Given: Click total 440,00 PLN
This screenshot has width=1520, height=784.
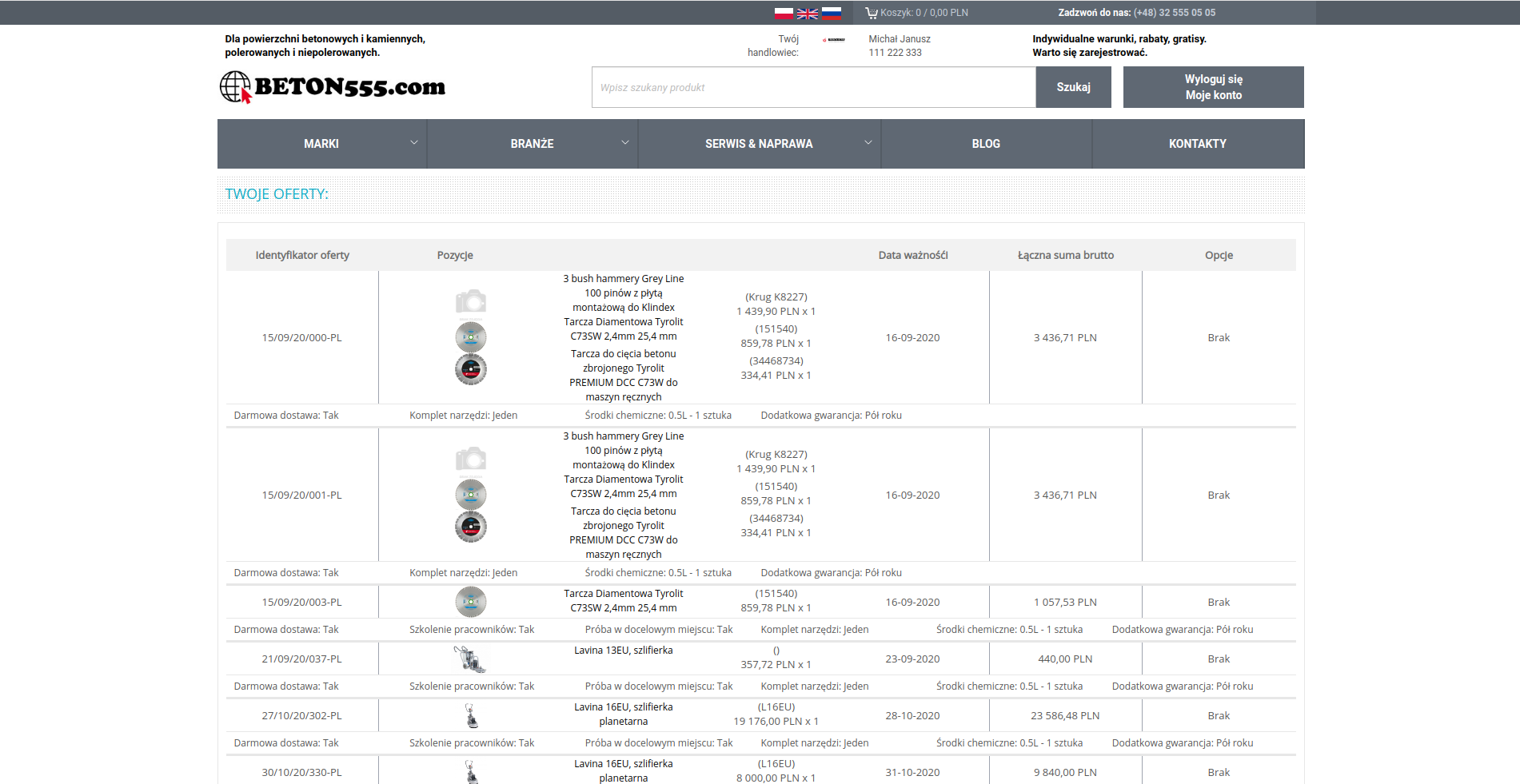Looking at the screenshot, I should coord(1065,659).
